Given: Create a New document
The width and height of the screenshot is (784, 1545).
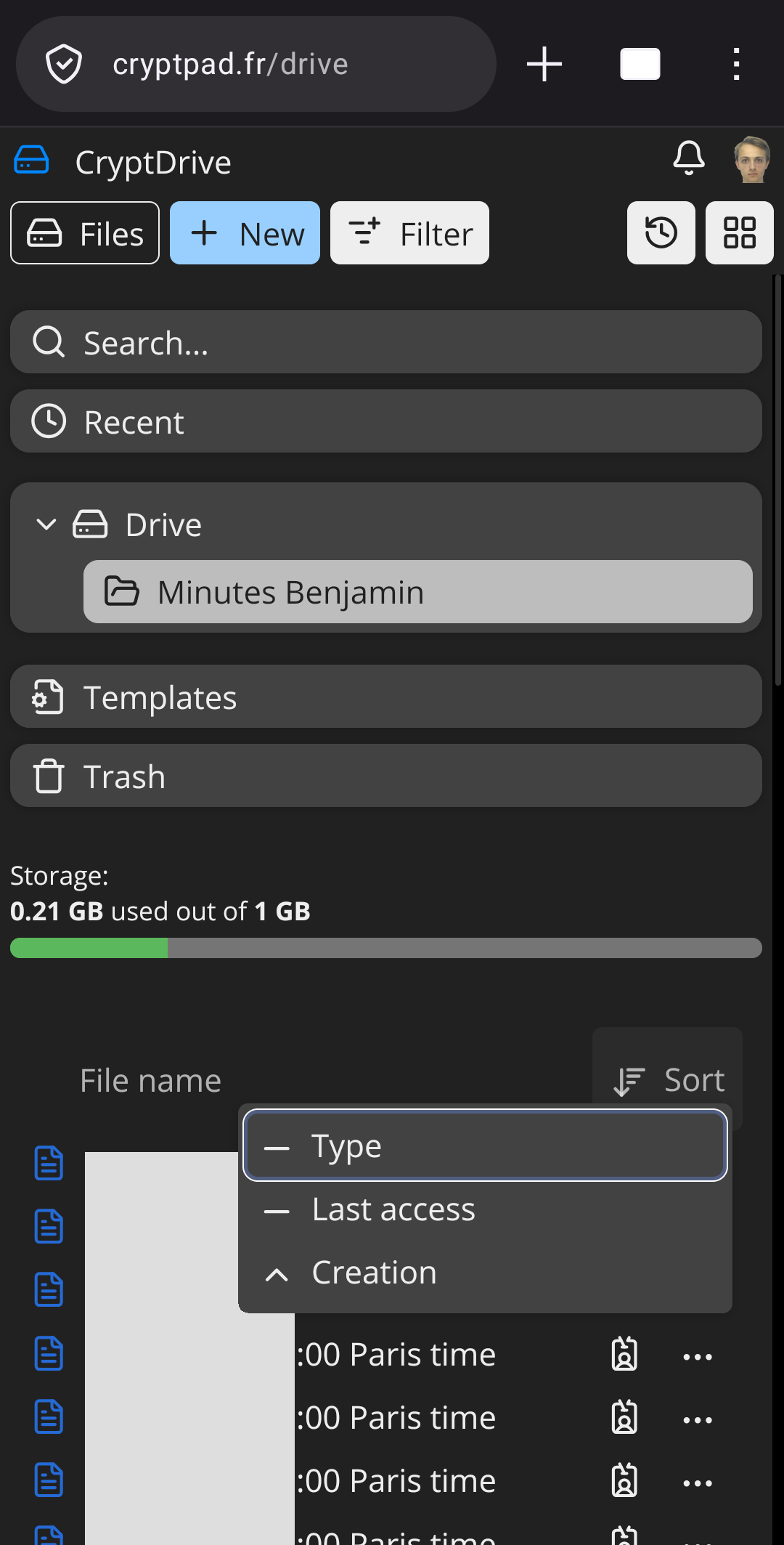Looking at the screenshot, I should (x=245, y=233).
